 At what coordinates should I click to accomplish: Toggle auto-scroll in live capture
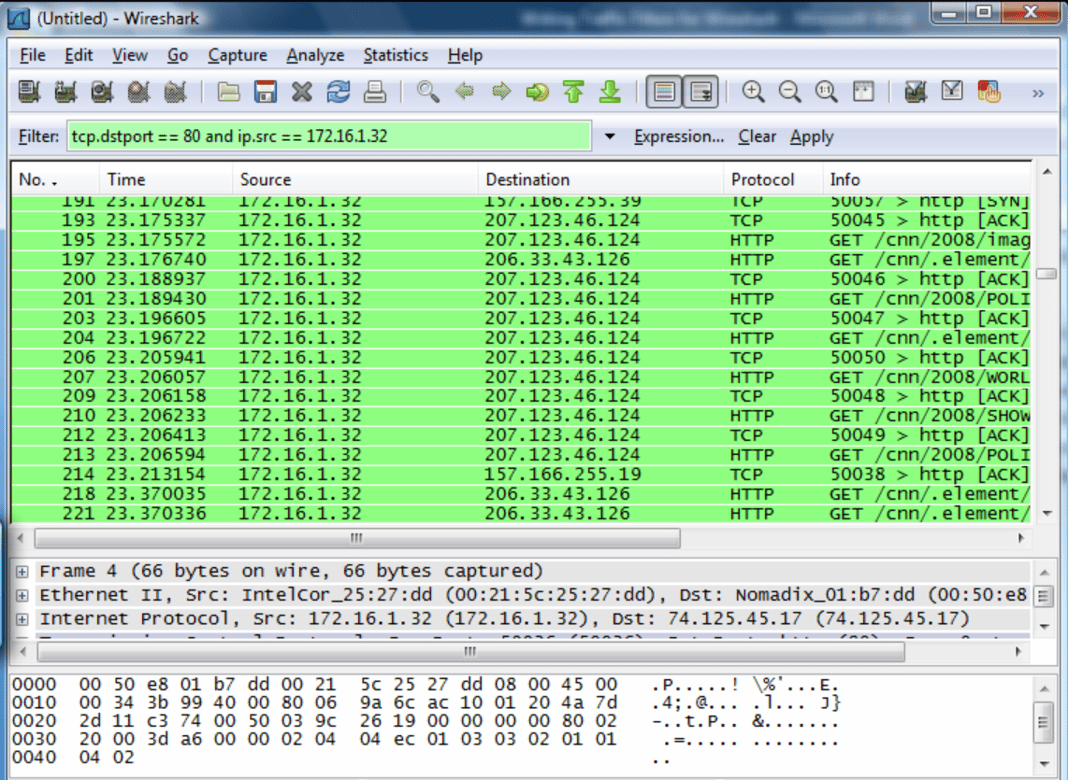tap(701, 91)
